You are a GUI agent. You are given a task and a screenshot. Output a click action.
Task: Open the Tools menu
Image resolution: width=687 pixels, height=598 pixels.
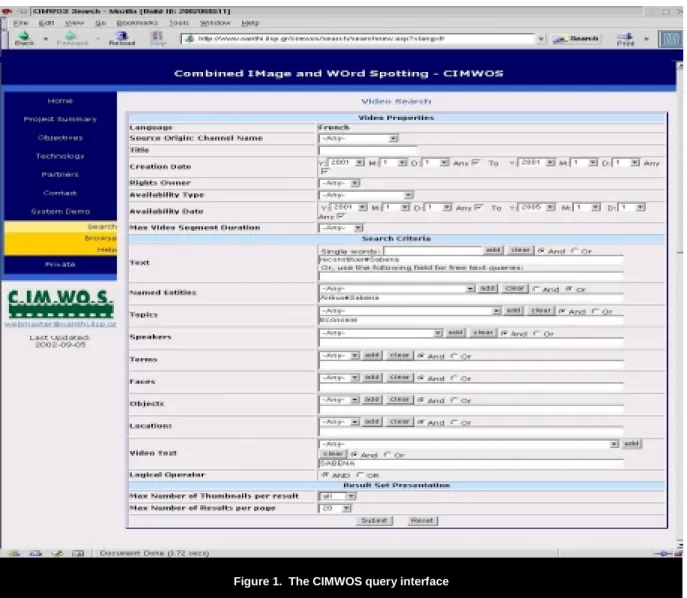click(179, 23)
